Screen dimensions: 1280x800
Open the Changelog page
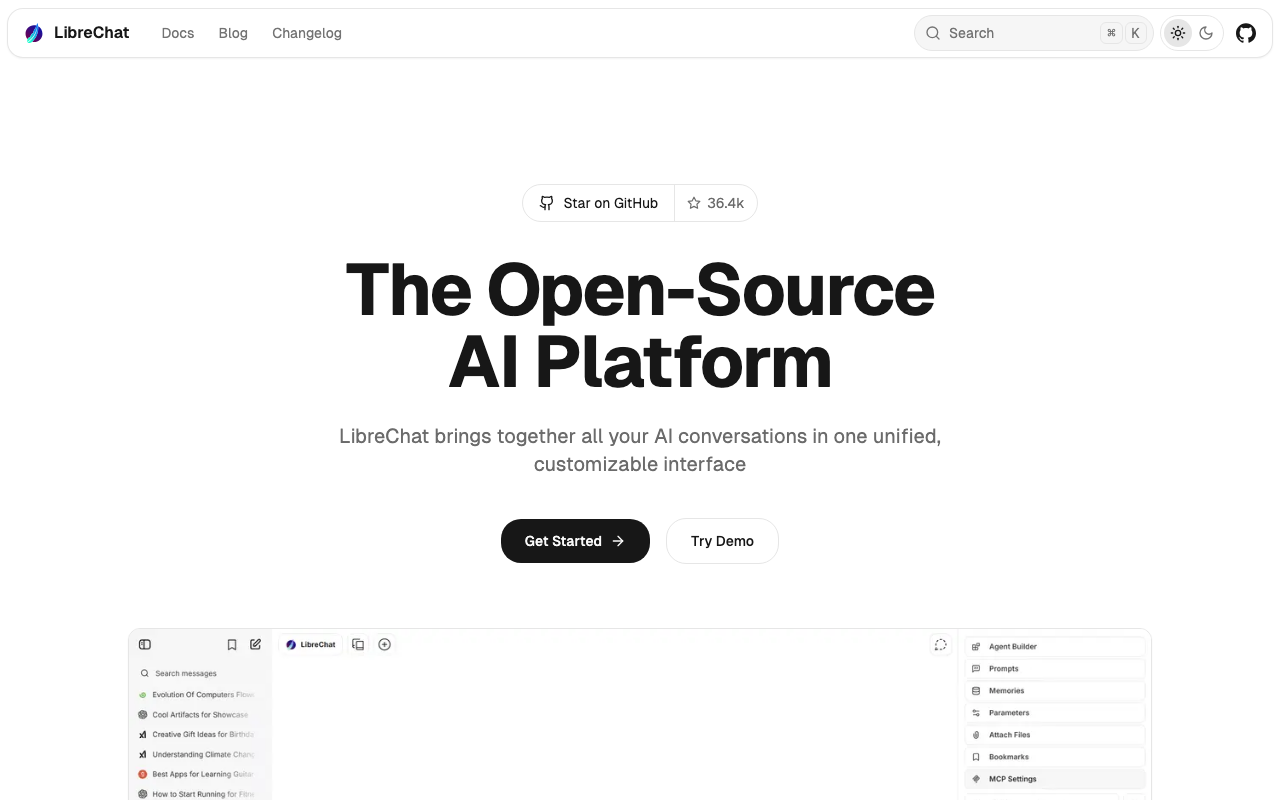pyautogui.click(x=307, y=33)
